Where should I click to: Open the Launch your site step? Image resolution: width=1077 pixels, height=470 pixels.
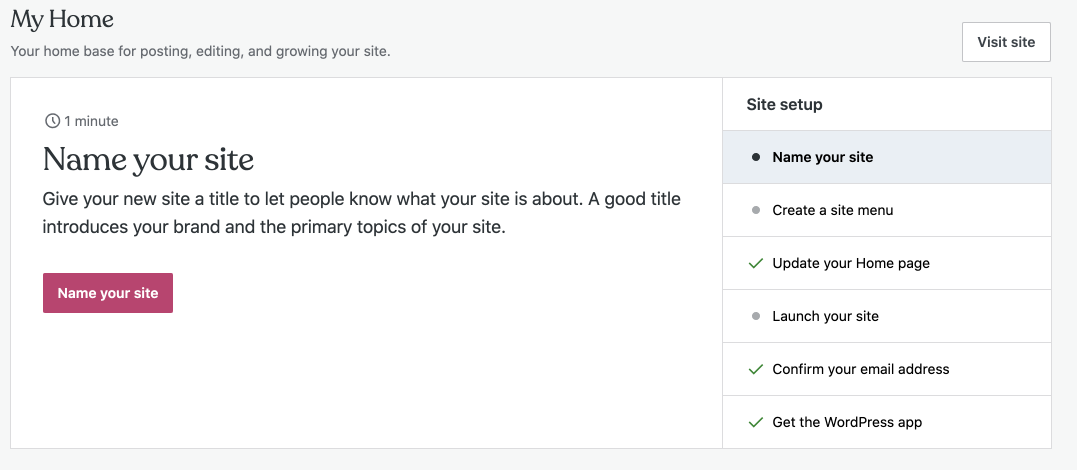tap(825, 316)
